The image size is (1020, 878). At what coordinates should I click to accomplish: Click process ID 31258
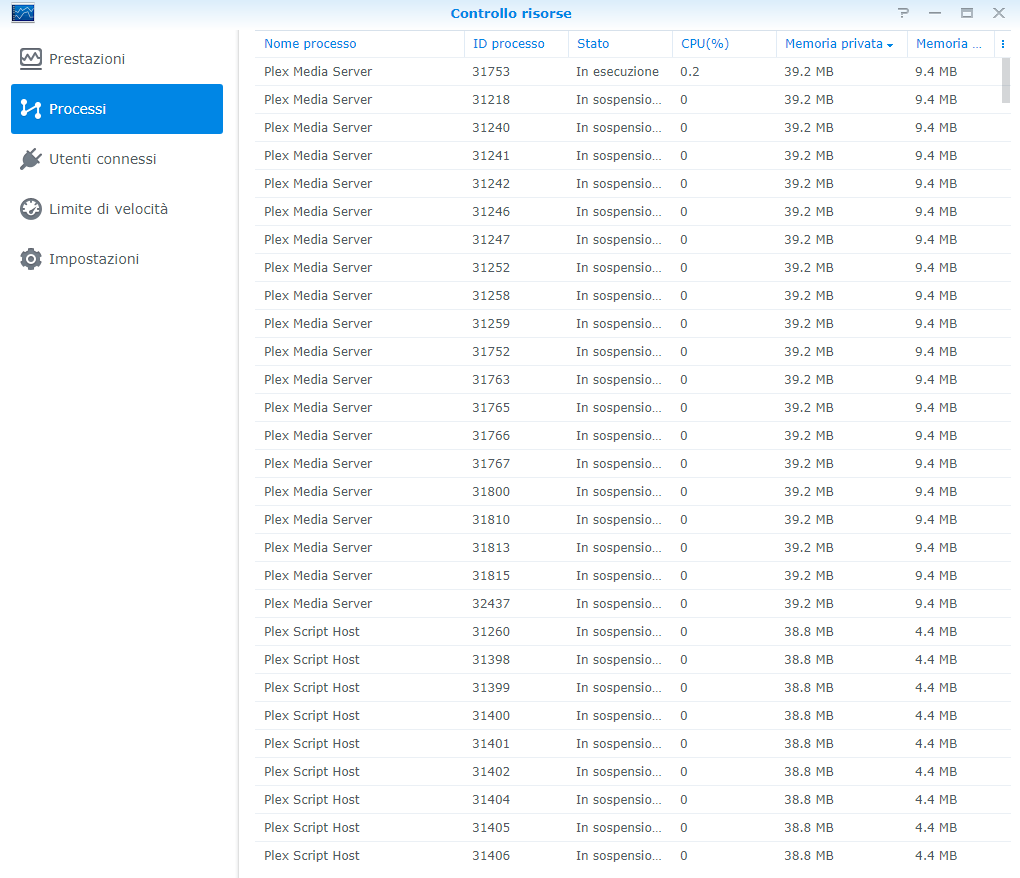491,295
